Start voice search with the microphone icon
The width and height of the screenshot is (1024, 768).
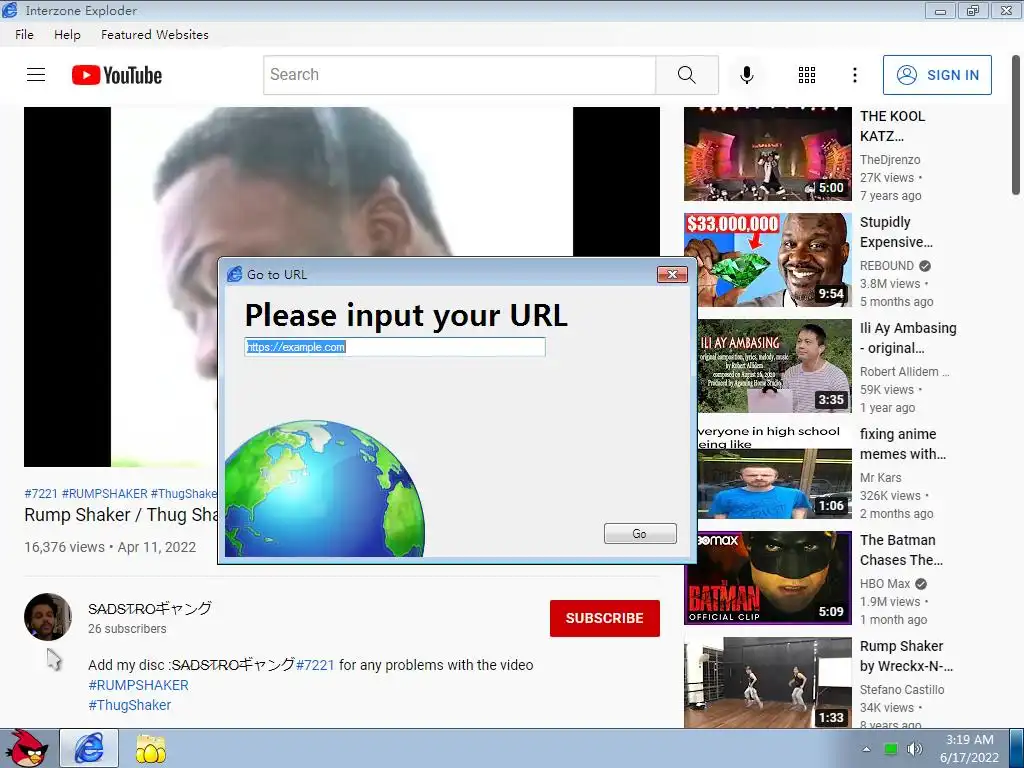747,75
